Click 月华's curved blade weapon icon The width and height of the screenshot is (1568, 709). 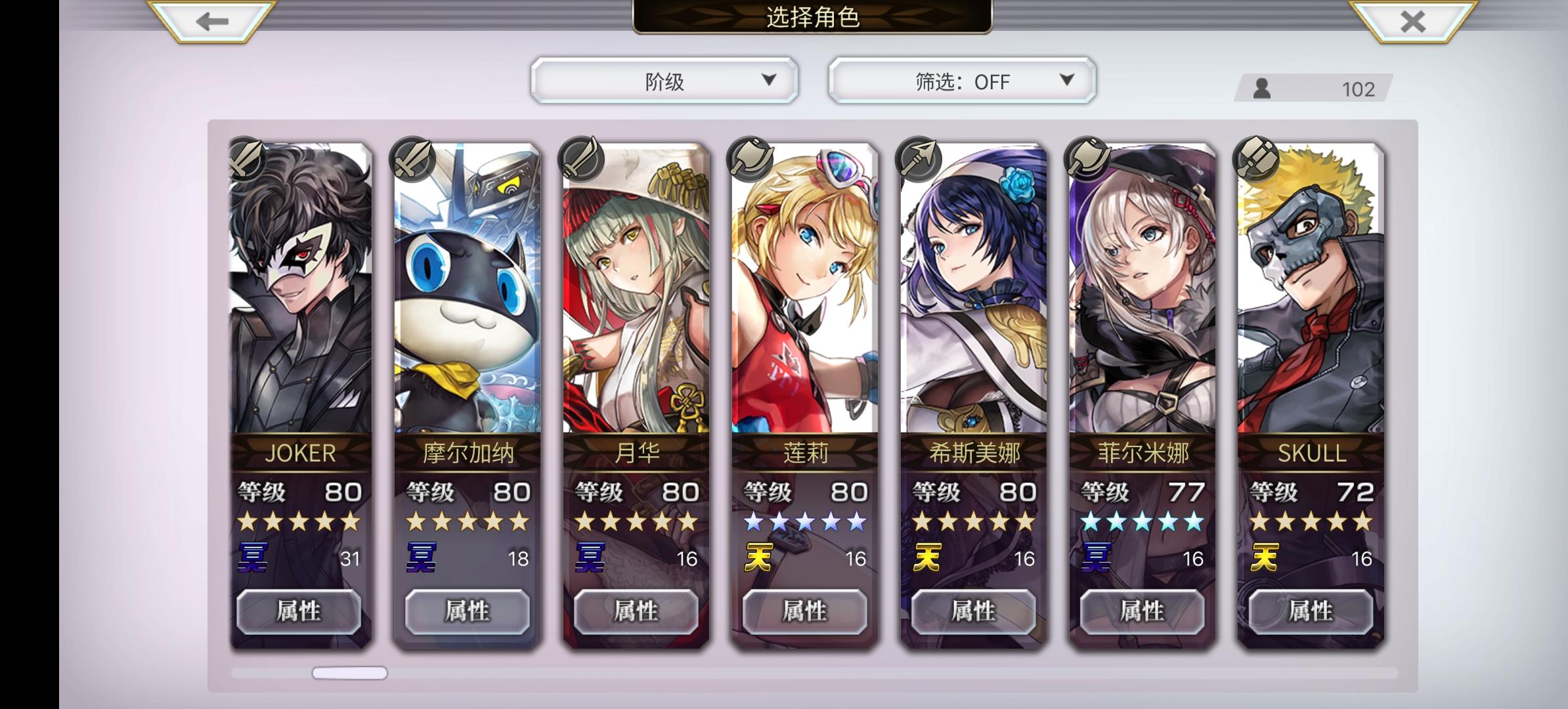pyautogui.click(x=582, y=160)
